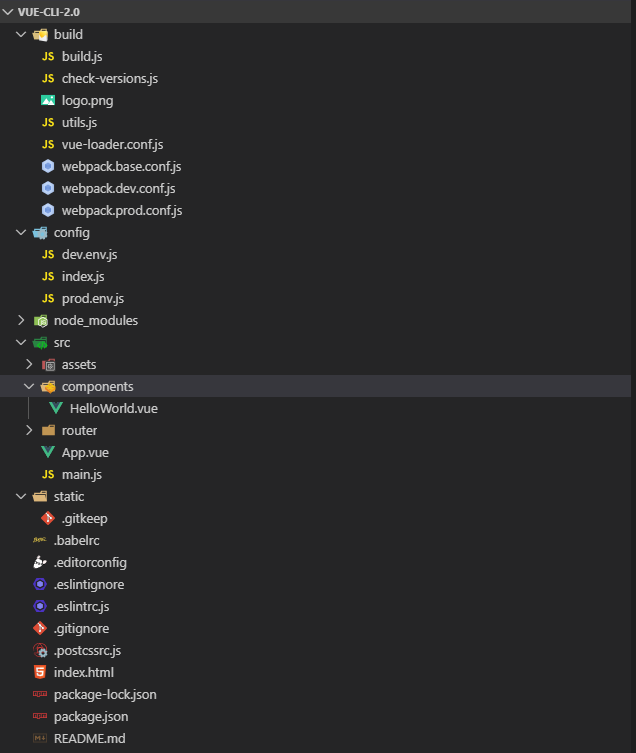This screenshot has height=753, width=636.
Task: Click the image icon next to logo.png
Action: pos(48,101)
